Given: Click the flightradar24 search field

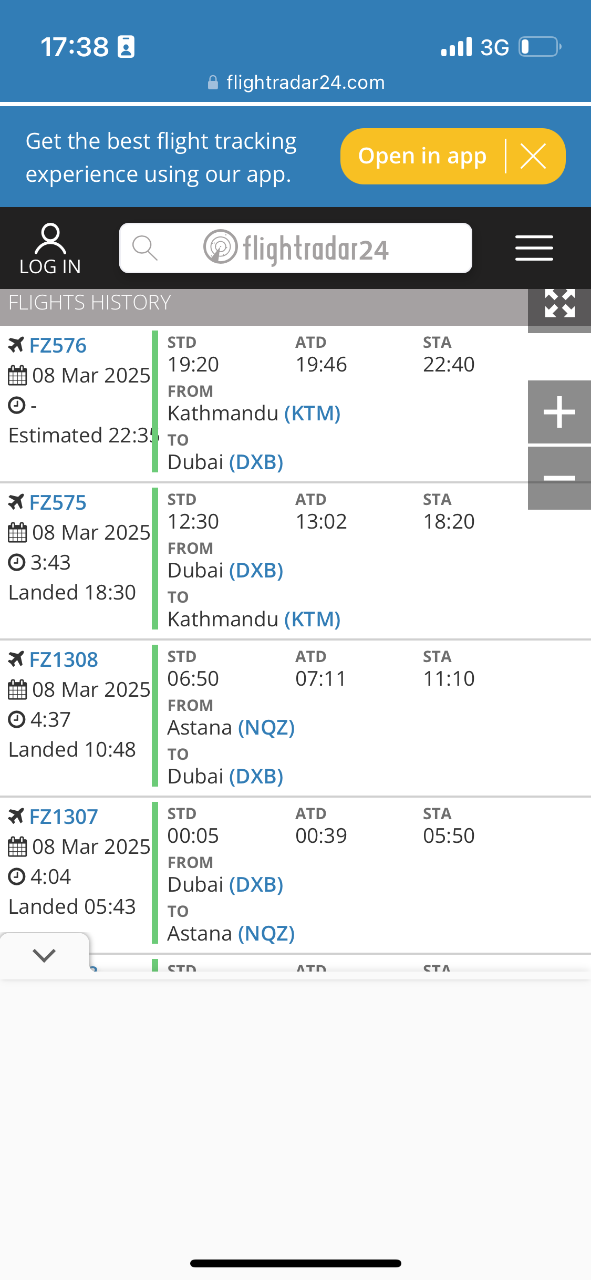Looking at the screenshot, I should point(295,248).
